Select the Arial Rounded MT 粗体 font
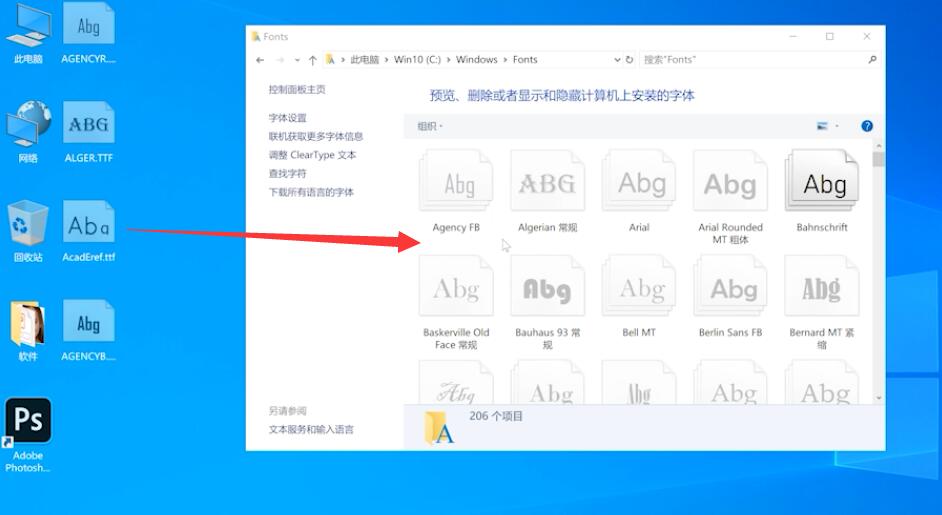The image size is (942, 515). tap(730, 181)
